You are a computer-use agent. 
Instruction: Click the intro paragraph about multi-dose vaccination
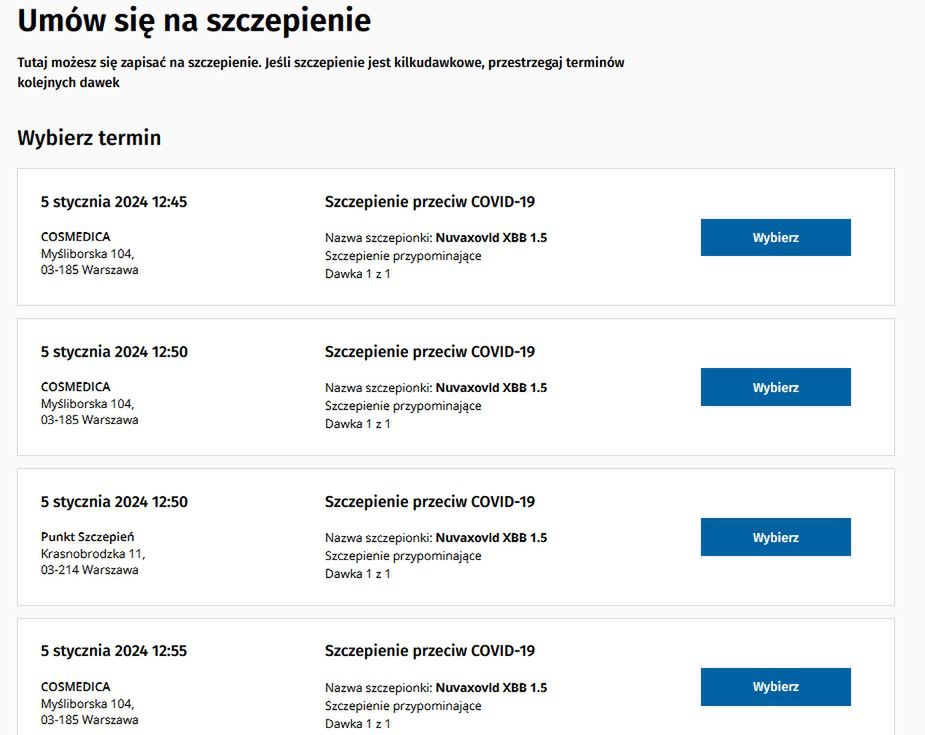tap(320, 72)
